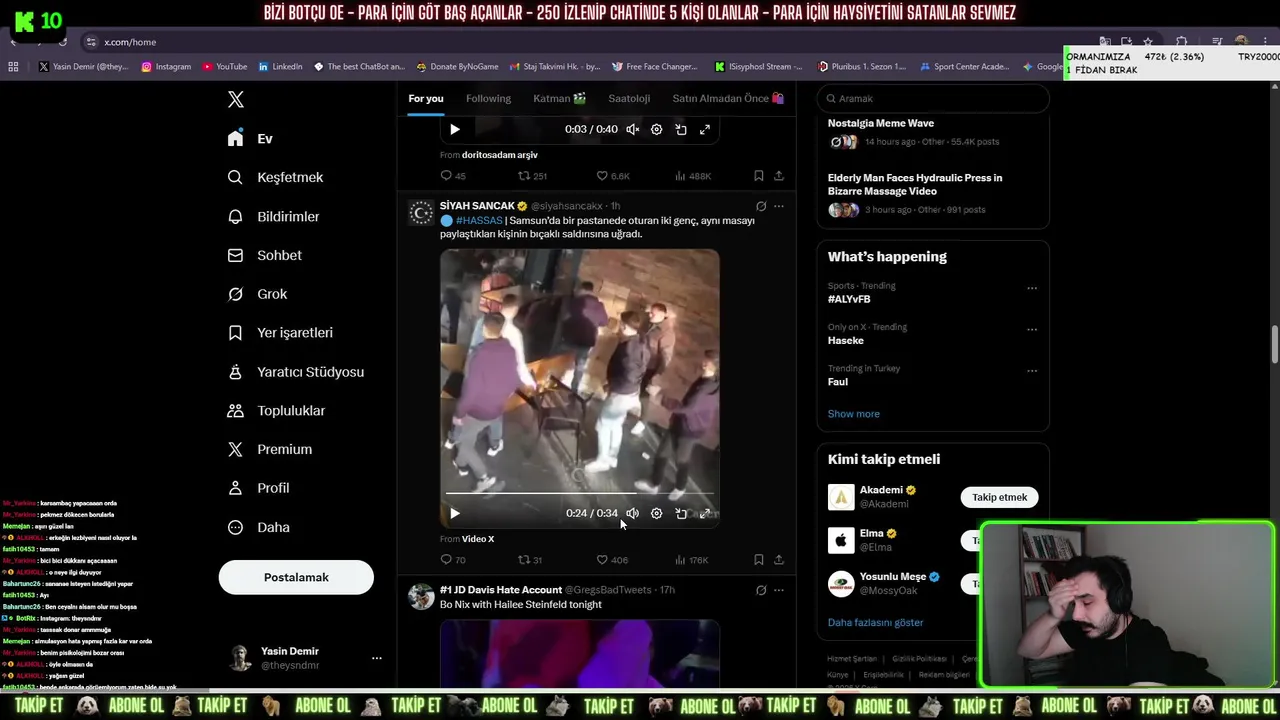
Task: Like the post with 6.6K likes
Action: click(612, 176)
